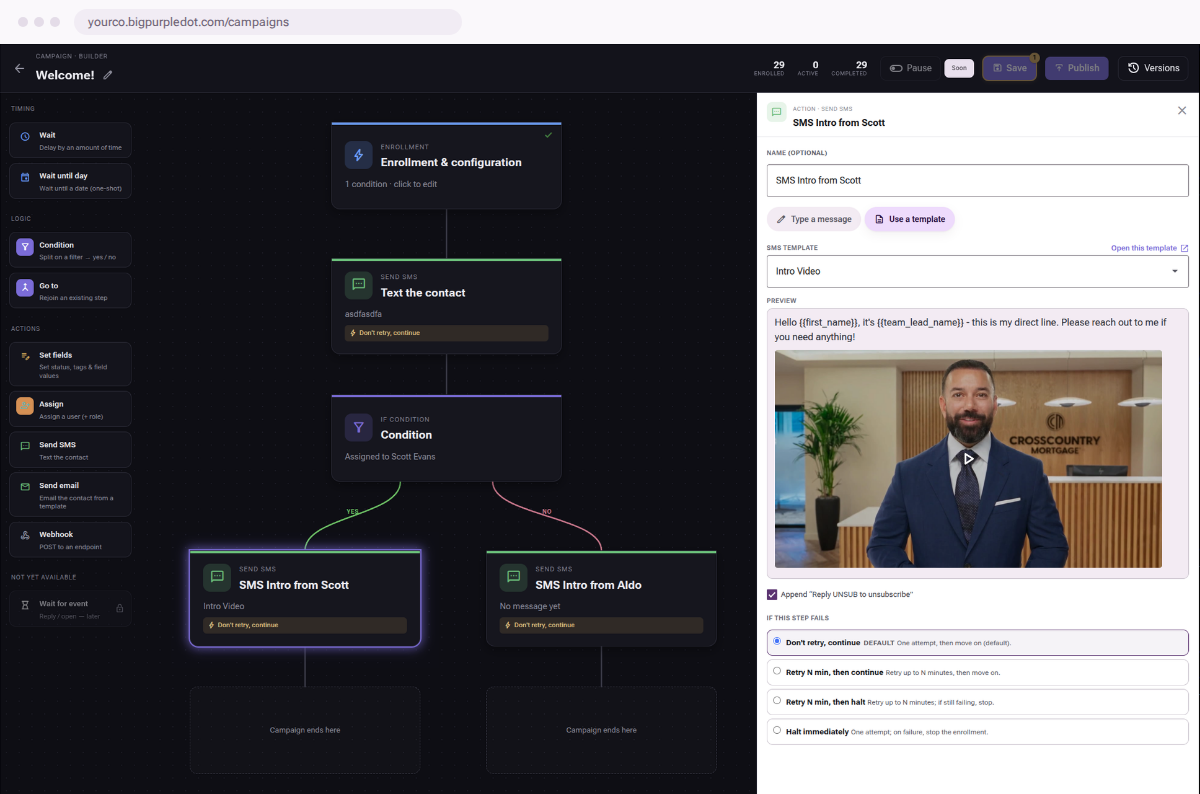Image resolution: width=1200 pixels, height=794 pixels.
Task: Select Halt immediately option
Action: (978, 731)
